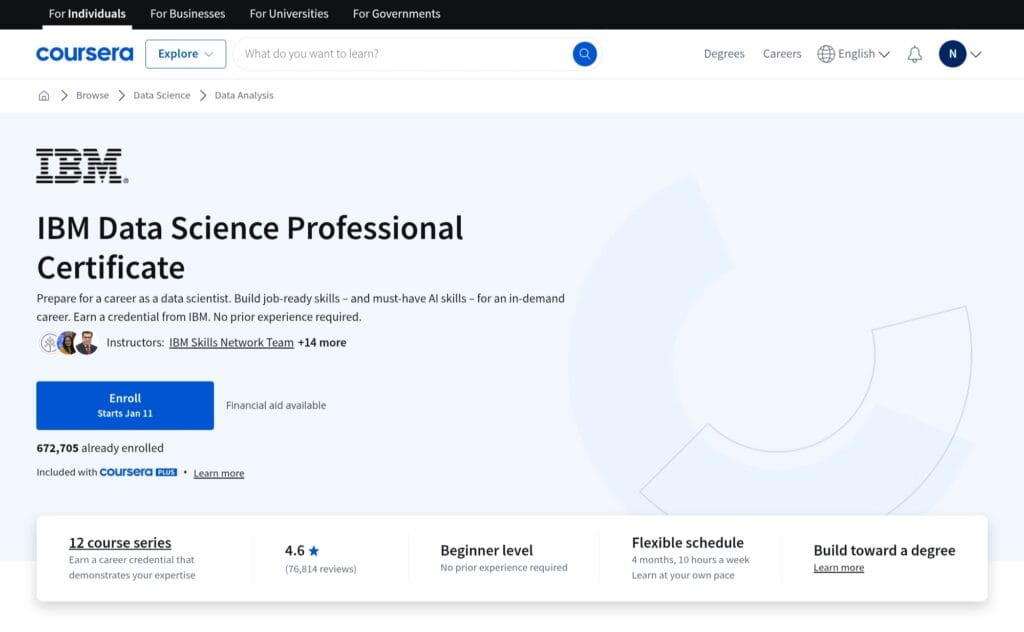Open the 12 course series link

(120, 542)
